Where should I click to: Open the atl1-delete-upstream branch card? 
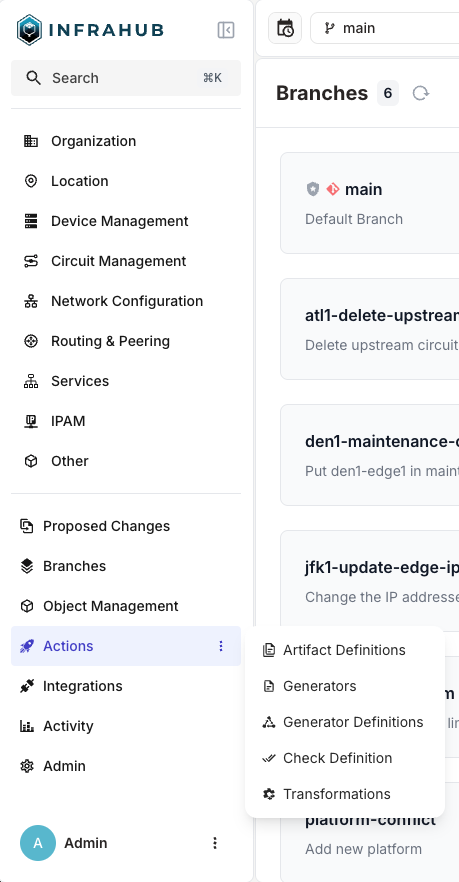click(x=370, y=329)
